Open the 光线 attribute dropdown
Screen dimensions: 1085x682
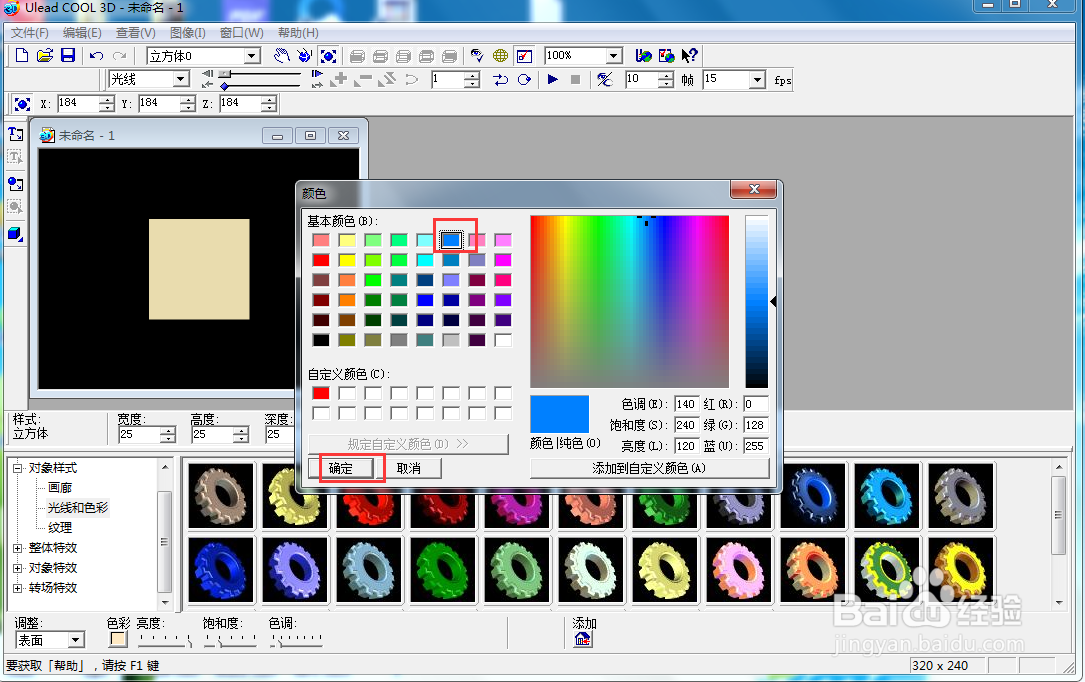(181, 80)
